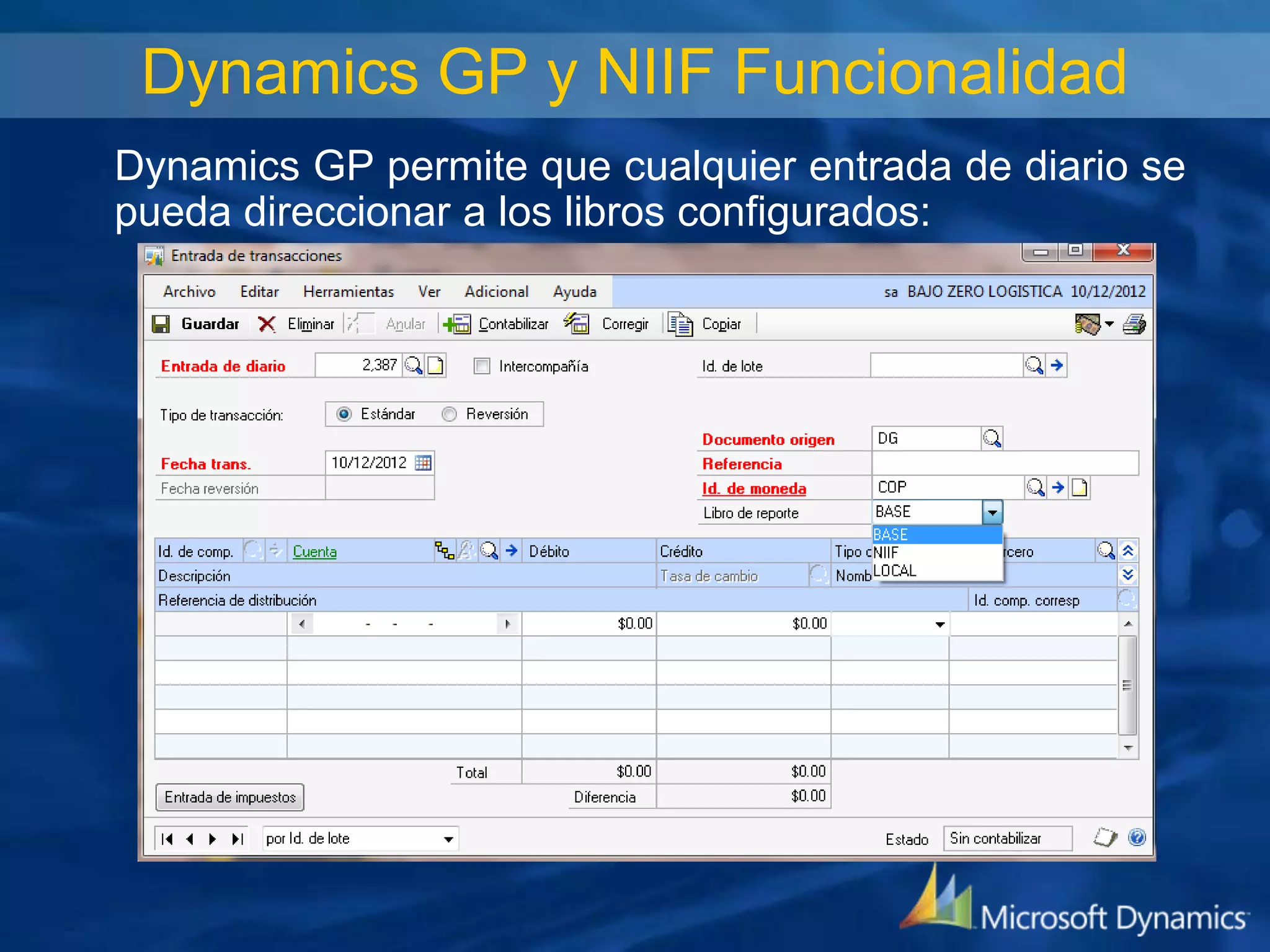Click grid scrollbar up arrow
Screen dimensions: 1270x952
(1128, 624)
